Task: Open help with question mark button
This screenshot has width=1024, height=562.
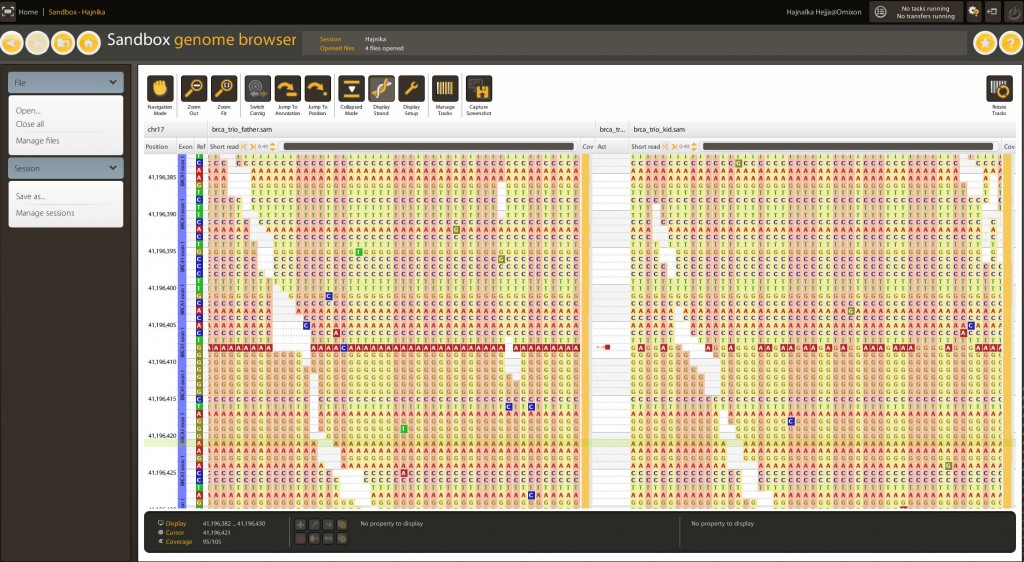Action: click(1012, 43)
